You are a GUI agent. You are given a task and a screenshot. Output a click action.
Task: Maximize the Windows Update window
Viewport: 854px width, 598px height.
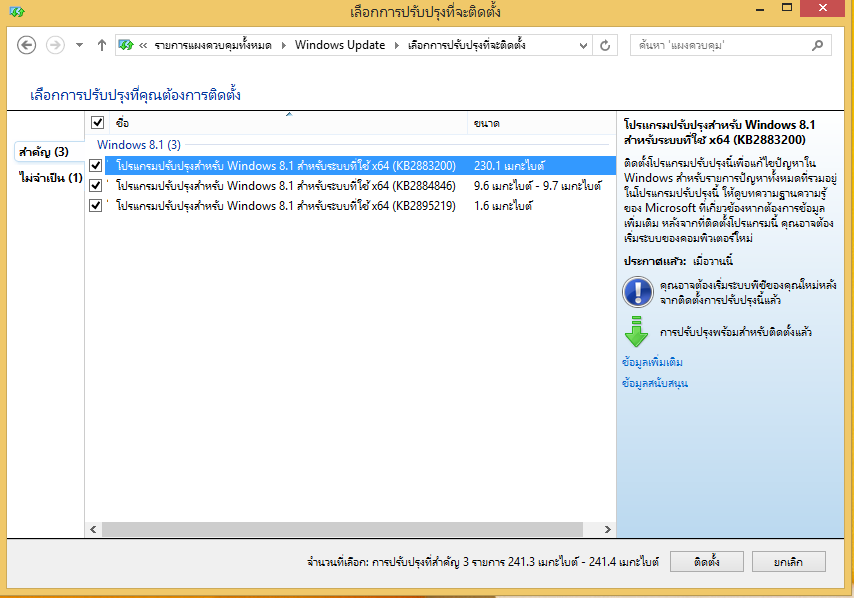tap(786, 8)
